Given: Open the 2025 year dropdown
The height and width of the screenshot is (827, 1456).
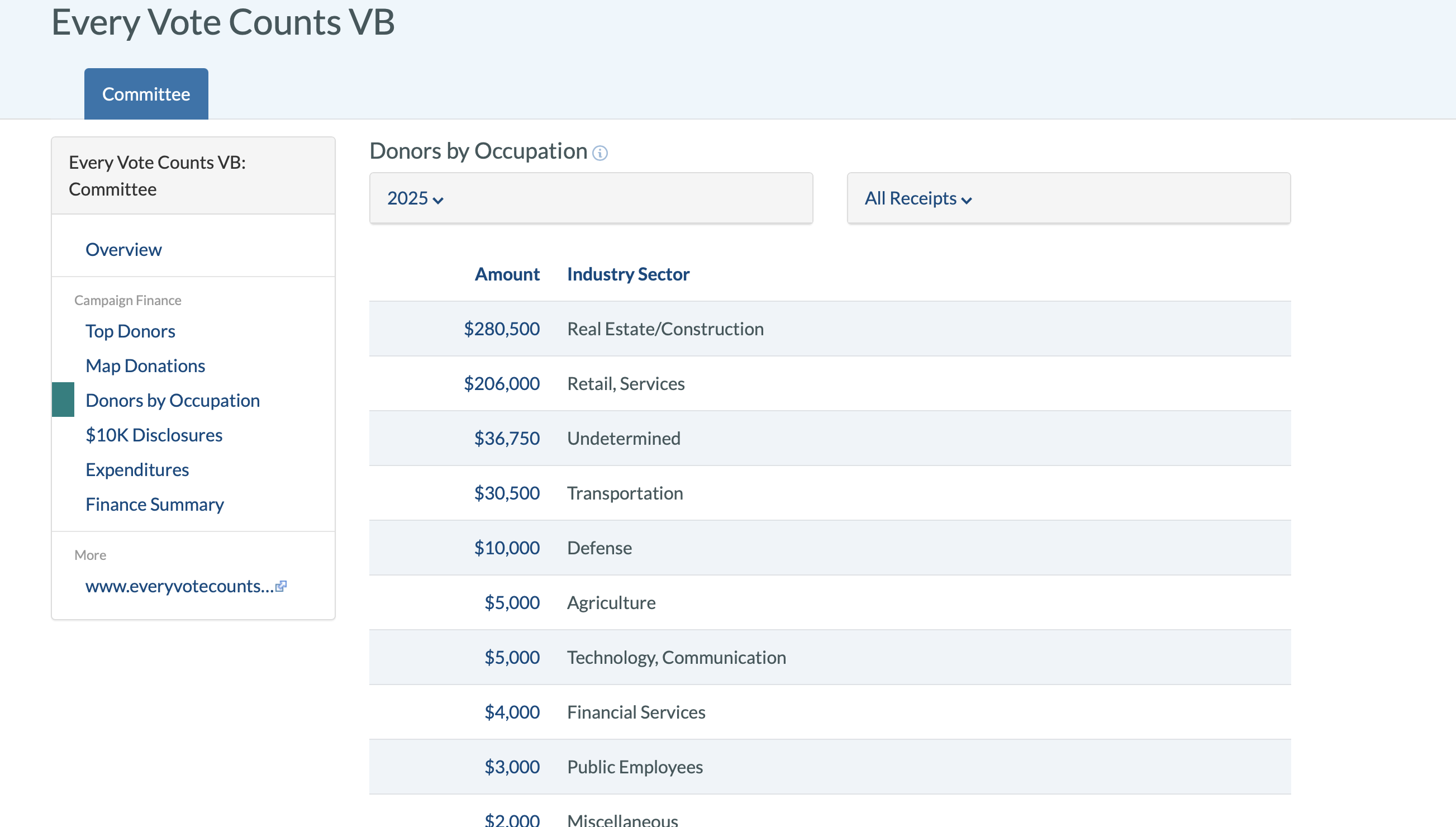Looking at the screenshot, I should 415,198.
